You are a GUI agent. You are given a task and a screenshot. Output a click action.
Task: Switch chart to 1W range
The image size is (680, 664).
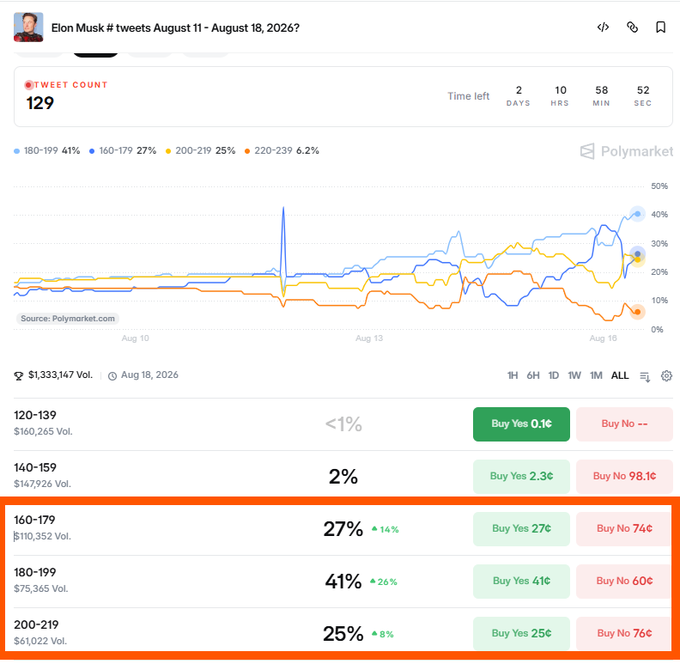coord(575,375)
